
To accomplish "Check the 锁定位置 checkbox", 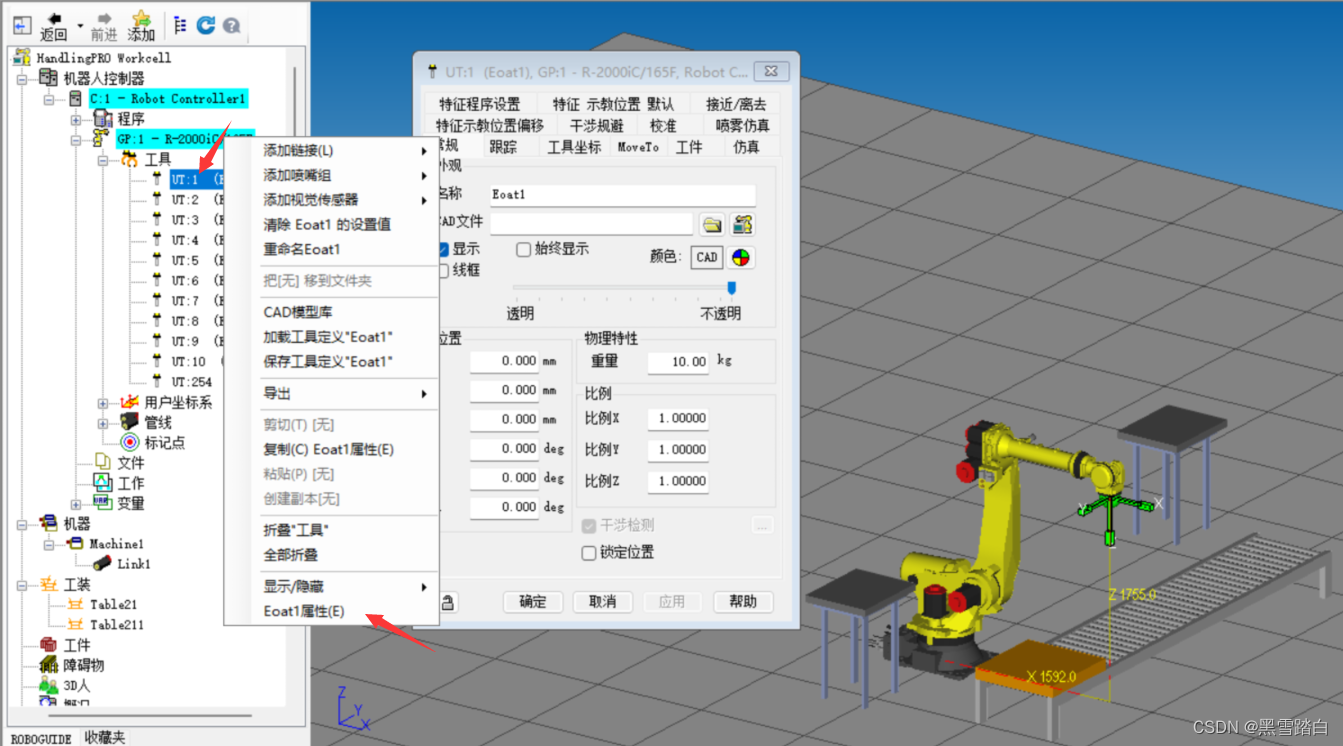I will click(589, 552).
